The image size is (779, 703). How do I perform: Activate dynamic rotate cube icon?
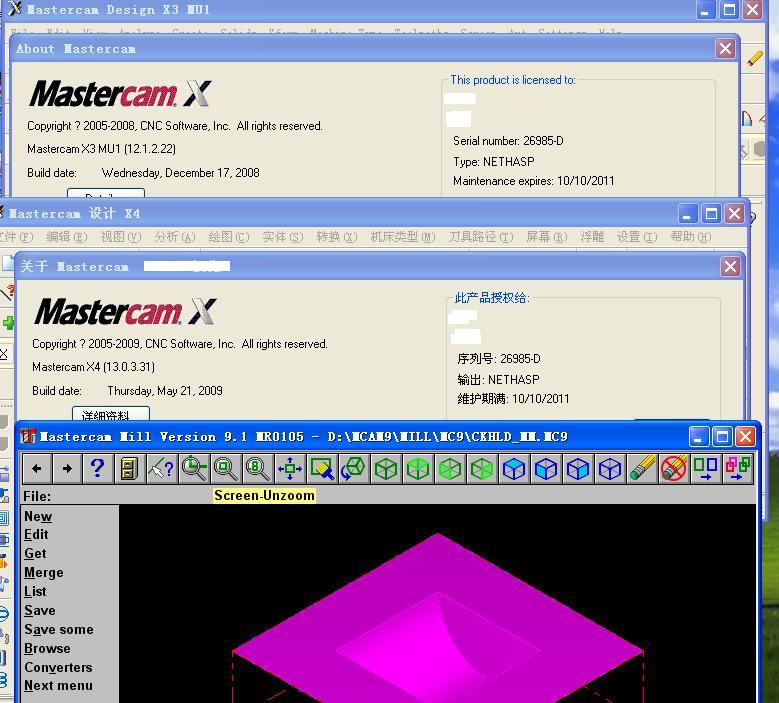tap(354, 469)
